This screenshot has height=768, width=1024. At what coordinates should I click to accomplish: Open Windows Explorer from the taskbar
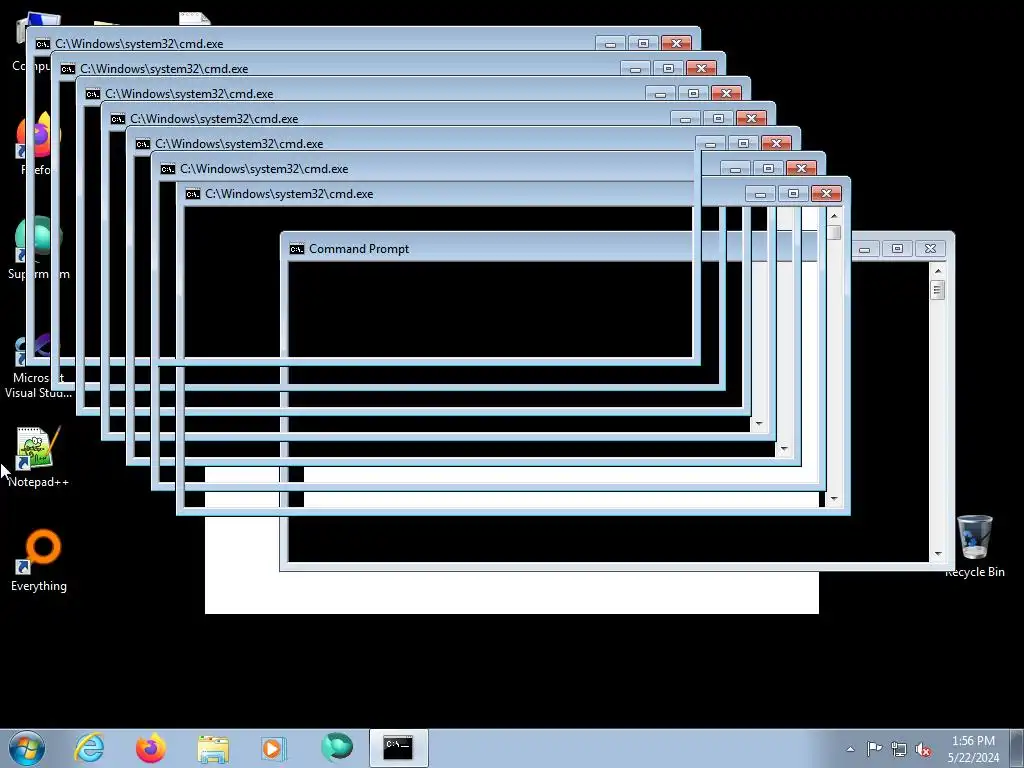coord(213,748)
